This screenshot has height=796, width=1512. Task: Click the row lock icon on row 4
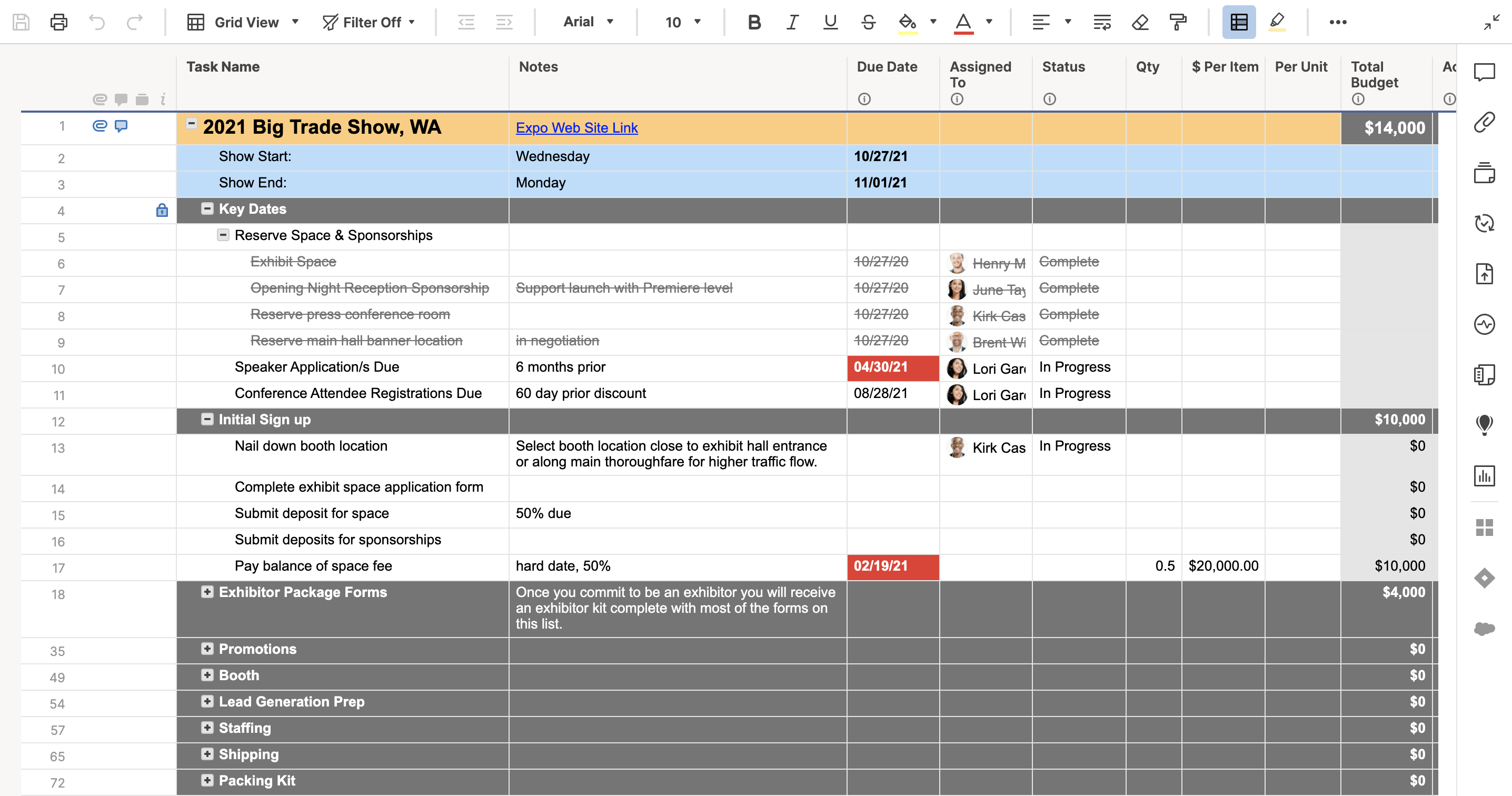(x=162, y=210)
